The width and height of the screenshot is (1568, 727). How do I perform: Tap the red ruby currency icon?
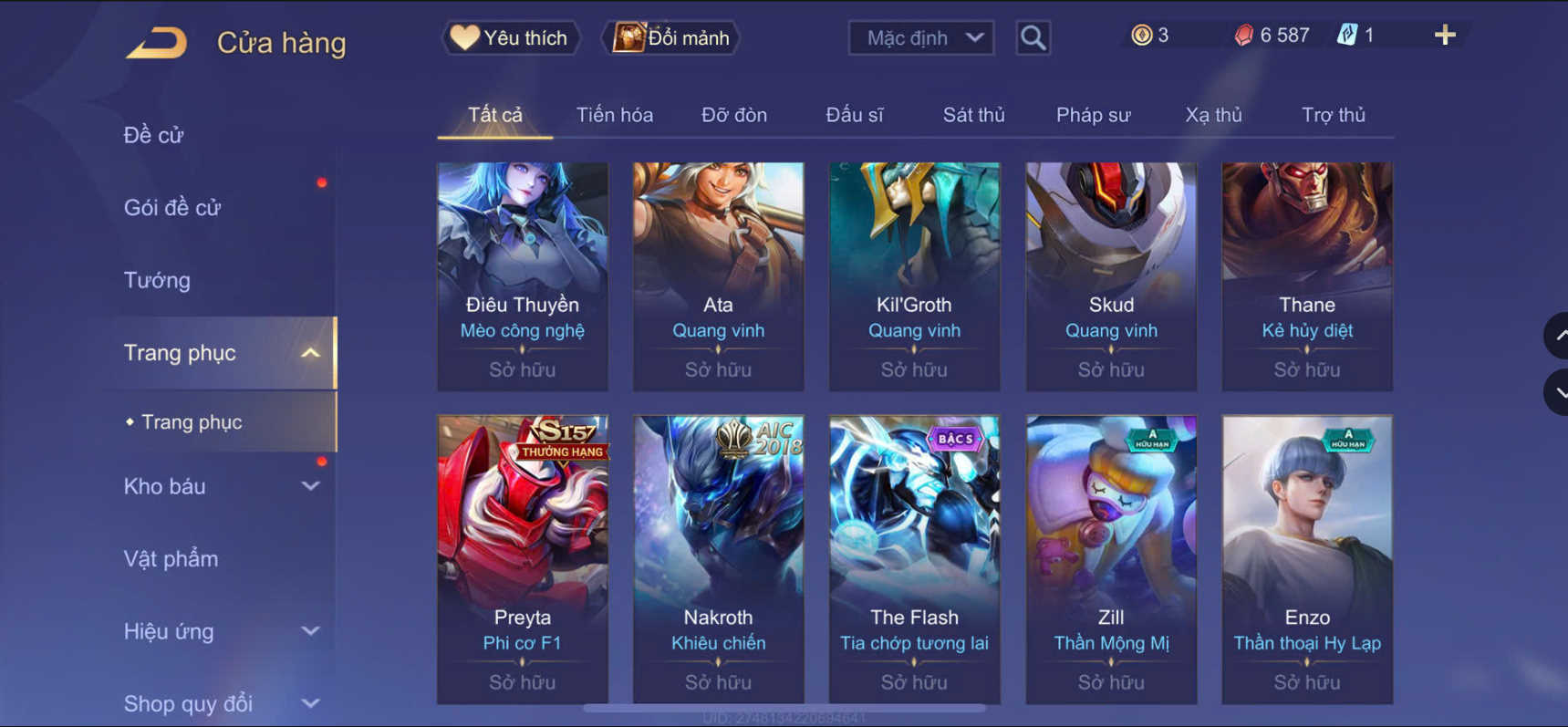(1243, 36)
